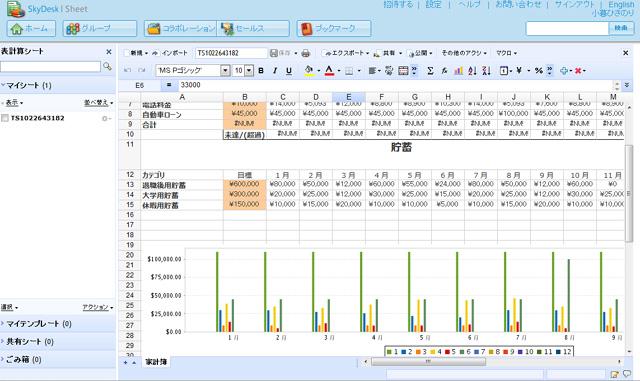Click the insert function fx icon

tap(444, 71)
